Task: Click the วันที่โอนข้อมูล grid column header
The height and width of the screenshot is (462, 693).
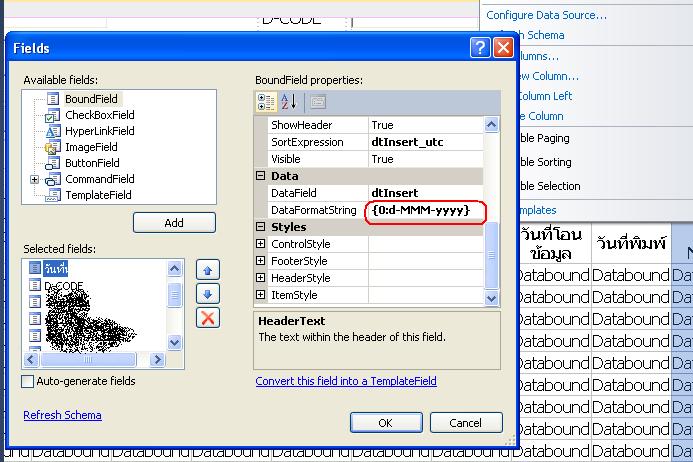Action: click(551, 243)
